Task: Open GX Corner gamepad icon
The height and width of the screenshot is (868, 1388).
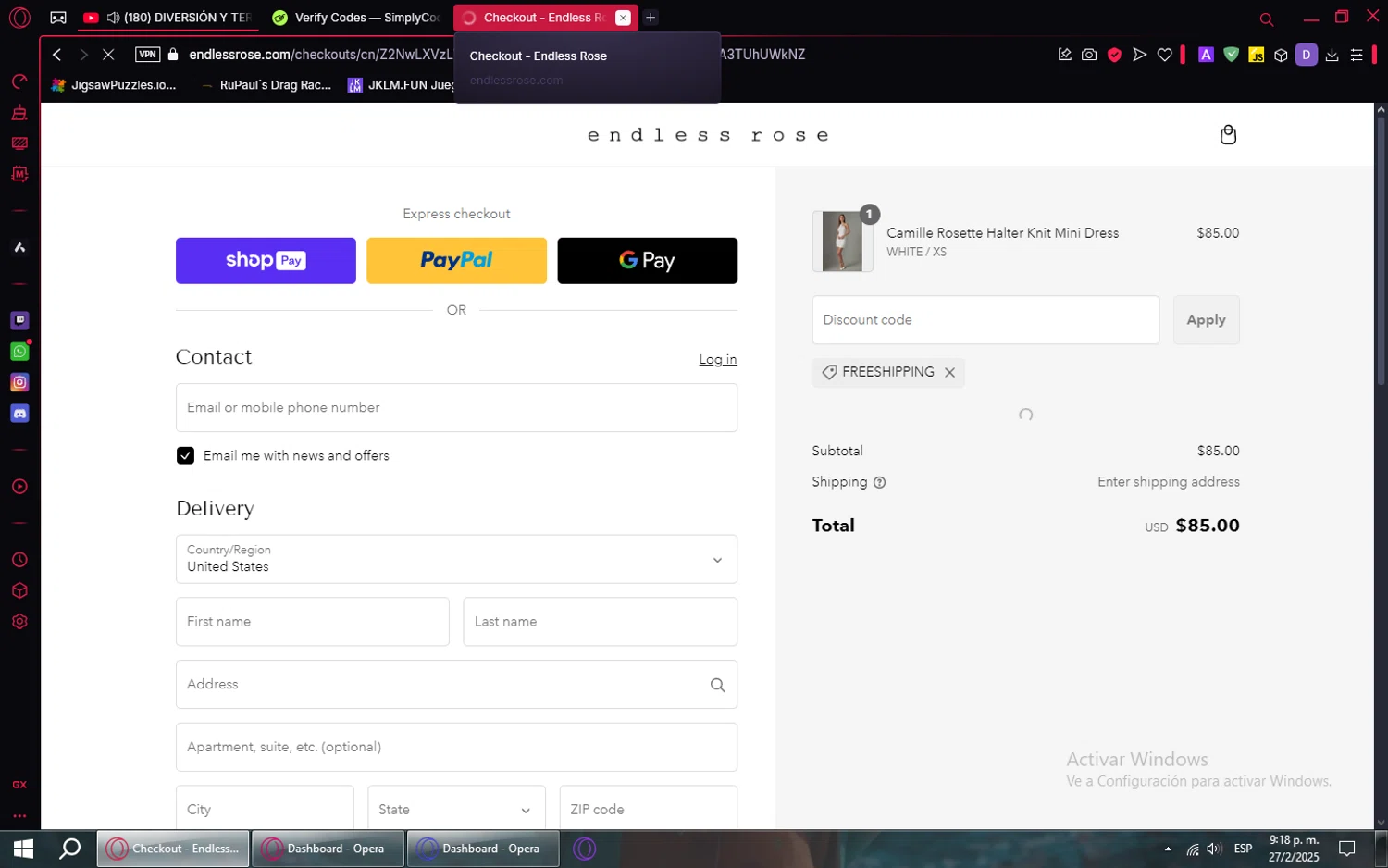Action: click(x=58, y=18)
